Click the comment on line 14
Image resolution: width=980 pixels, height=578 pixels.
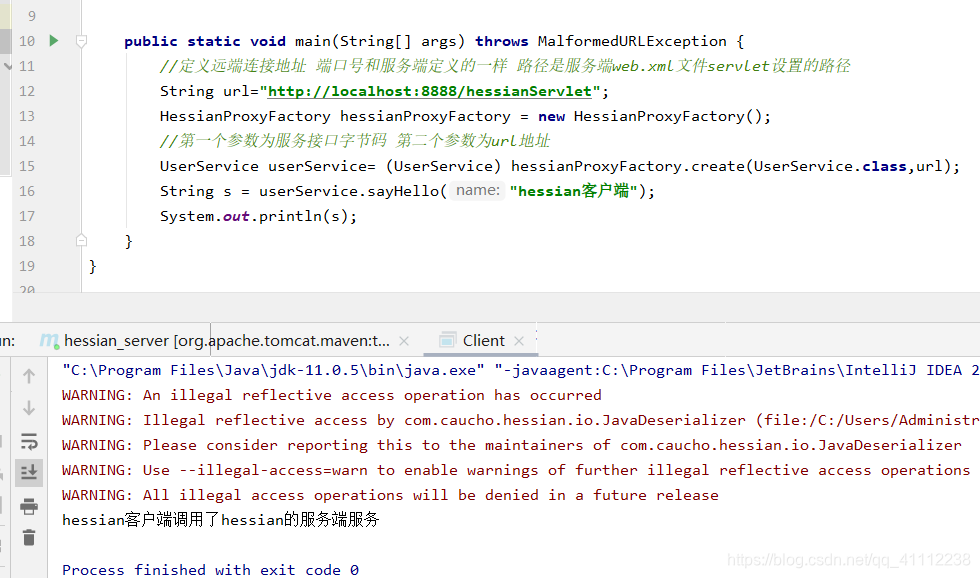coord(355,141)
